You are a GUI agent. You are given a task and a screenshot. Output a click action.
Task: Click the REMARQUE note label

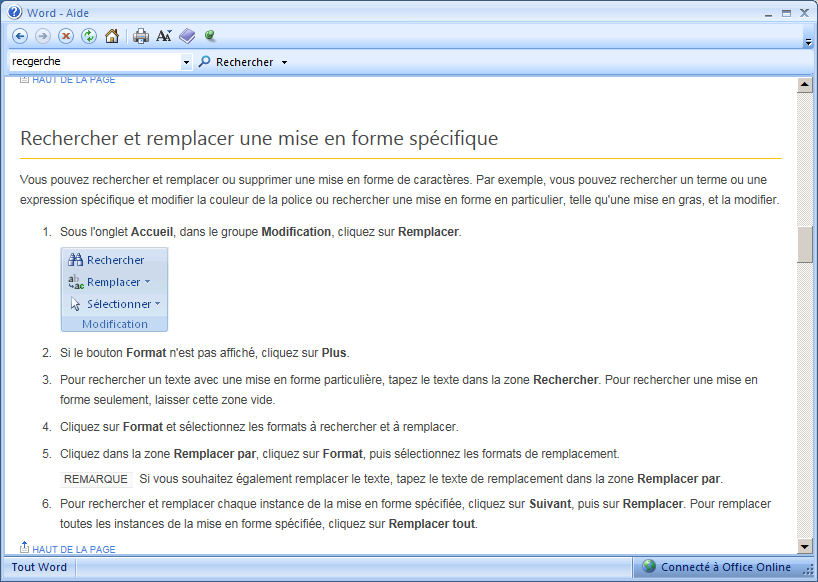[x=96, y=479]
